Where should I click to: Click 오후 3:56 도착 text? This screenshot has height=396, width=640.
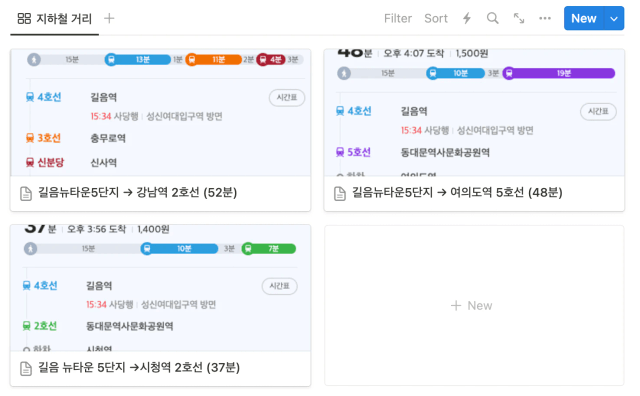pos(96,229)
